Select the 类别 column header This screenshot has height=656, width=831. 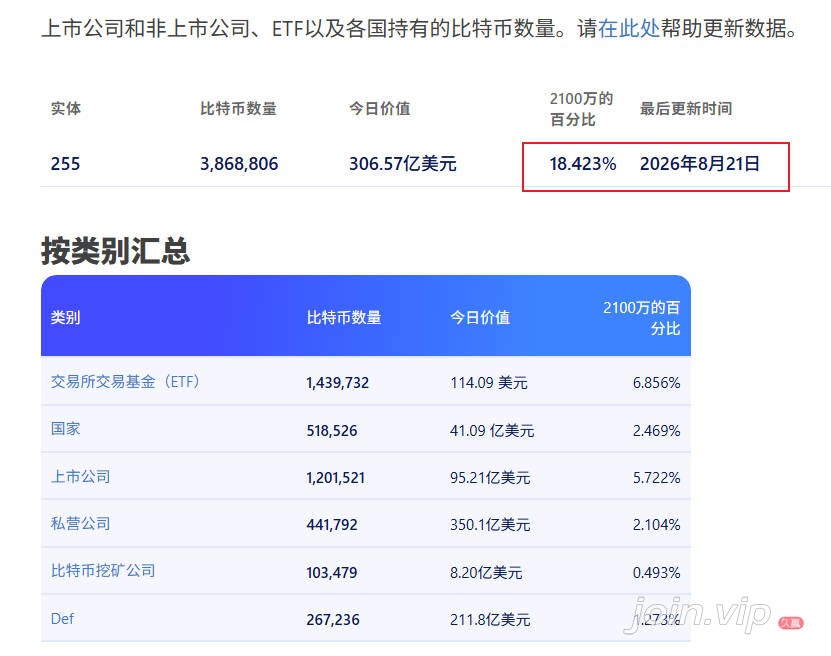[x=66, y=317]
